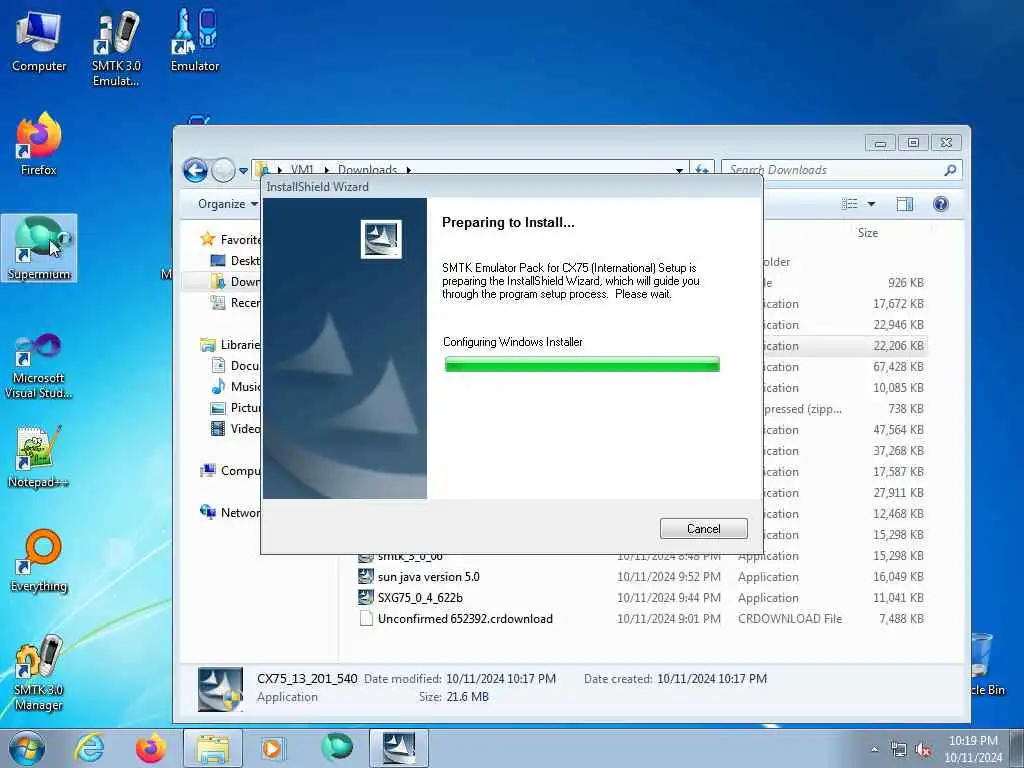Open Windows Media Player from the taskbar
The width and height of the screenshot is (1024, 768).
(x=273, y=748)
